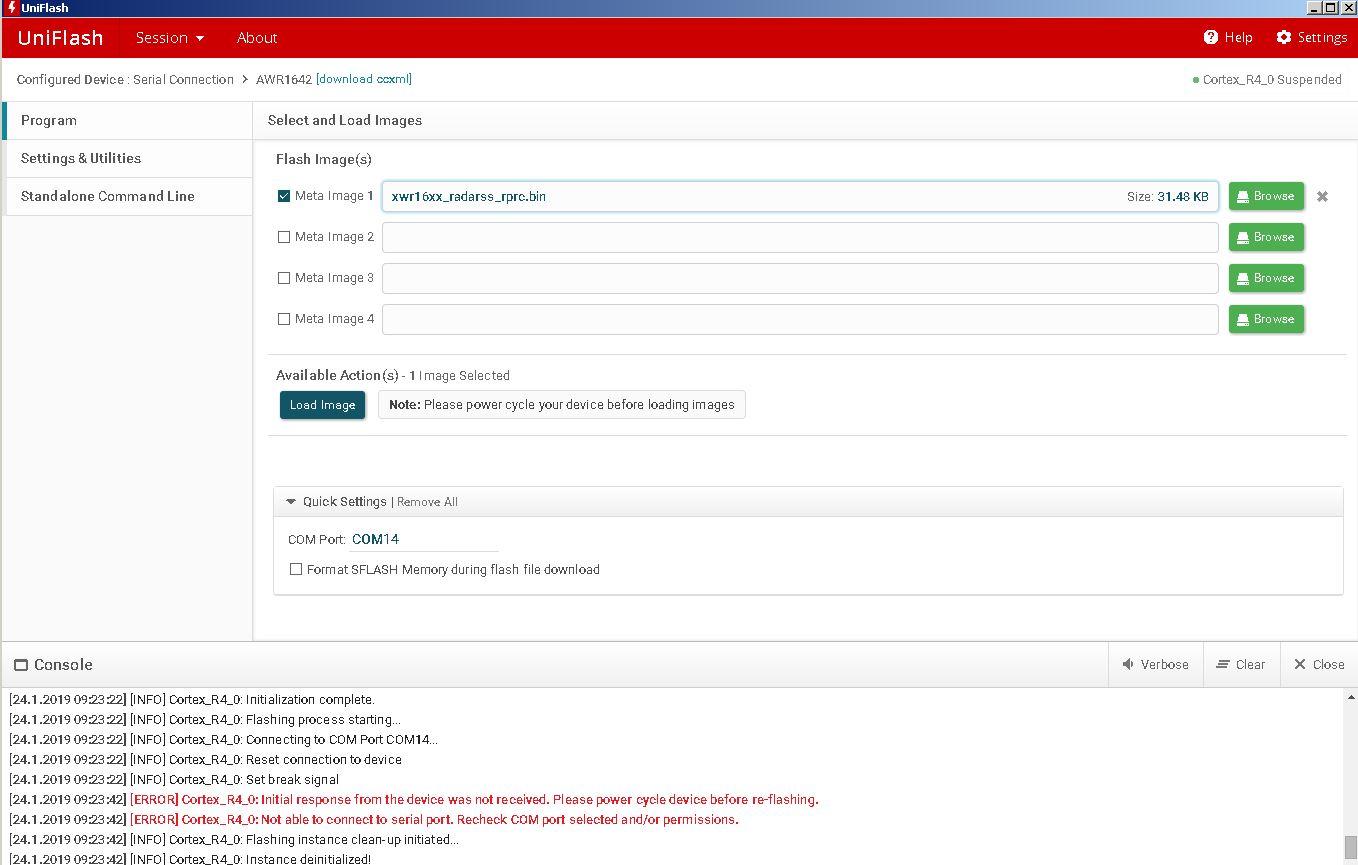
Task: Click the 'Size: 31.48 KB' label
Action: 1167,197
